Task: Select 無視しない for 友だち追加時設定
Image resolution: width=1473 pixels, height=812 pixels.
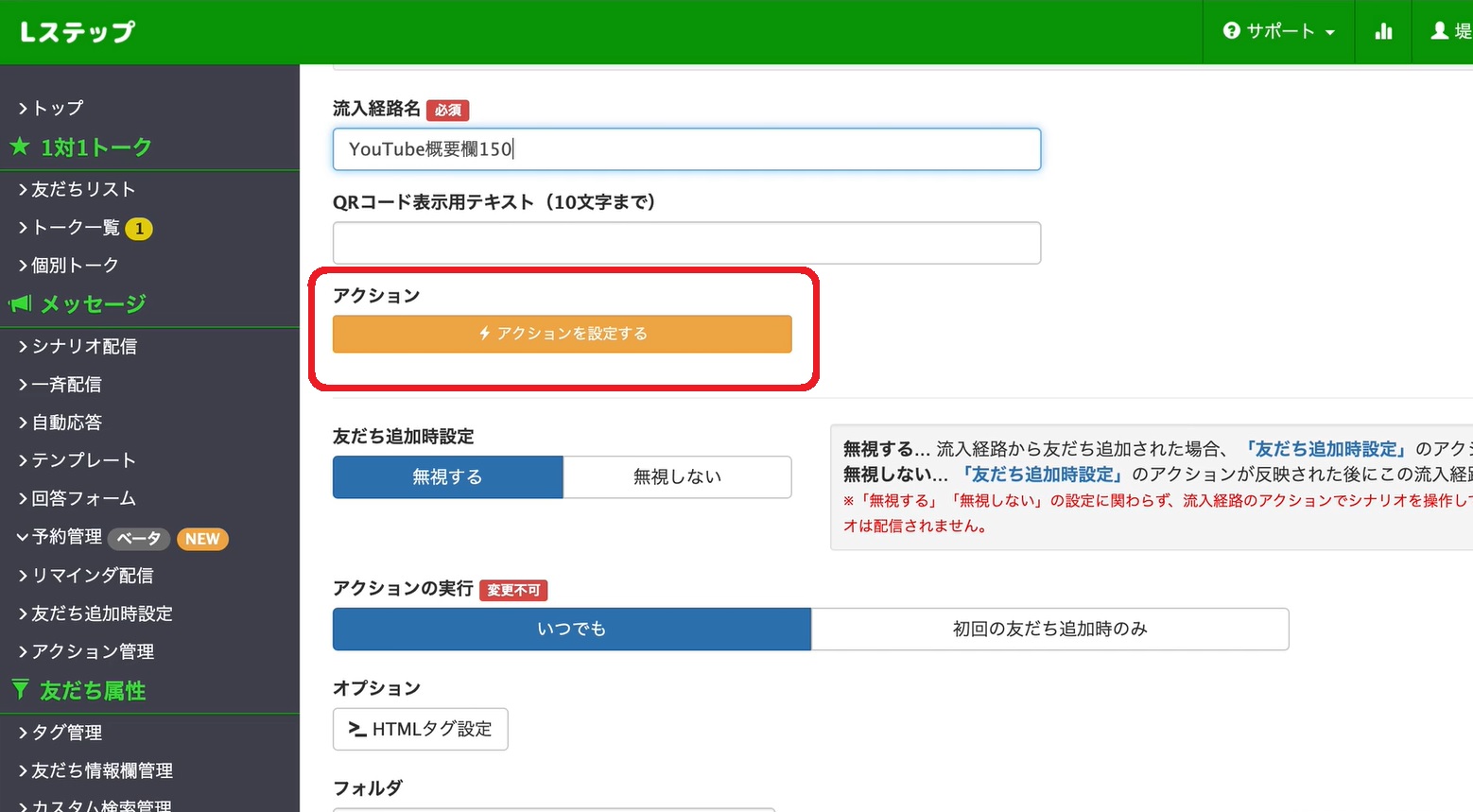Action: click(677, 477)
